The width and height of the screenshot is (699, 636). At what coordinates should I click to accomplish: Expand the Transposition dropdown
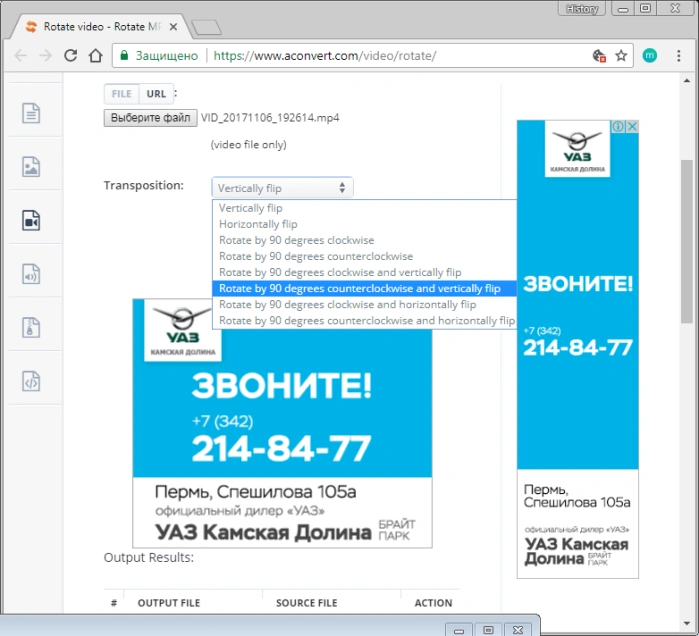(x=282, y=188)
